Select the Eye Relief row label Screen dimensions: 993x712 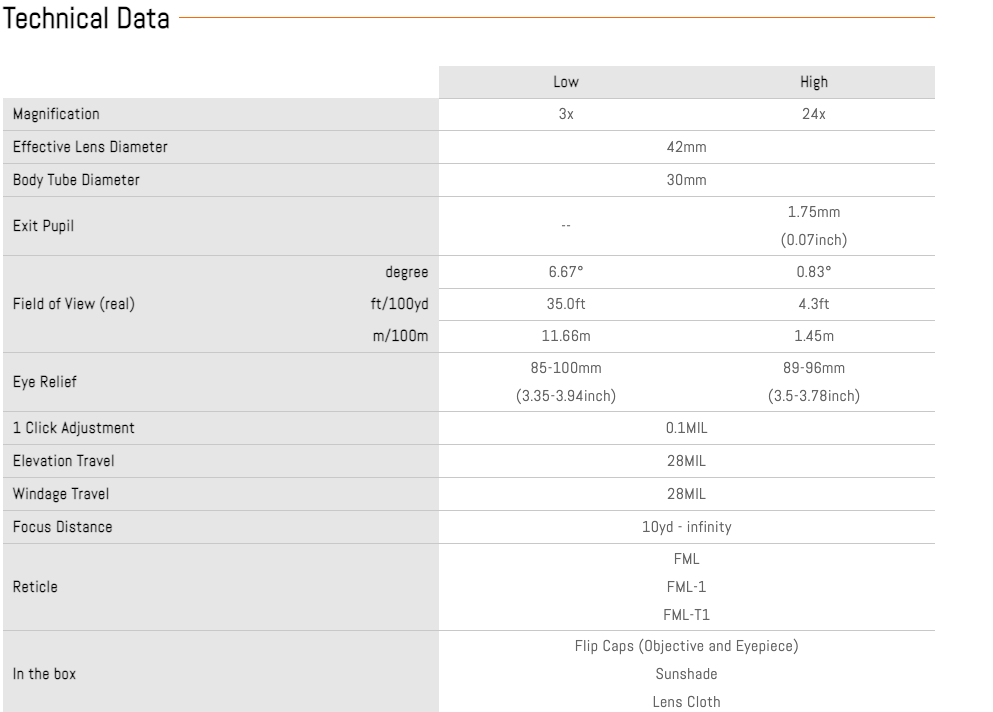point(43,382)
